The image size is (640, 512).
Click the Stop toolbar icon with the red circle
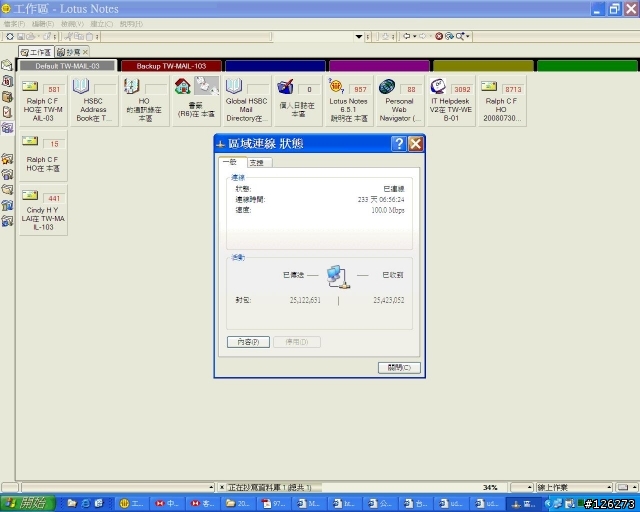pyautogui.click(x=439, y=36)
